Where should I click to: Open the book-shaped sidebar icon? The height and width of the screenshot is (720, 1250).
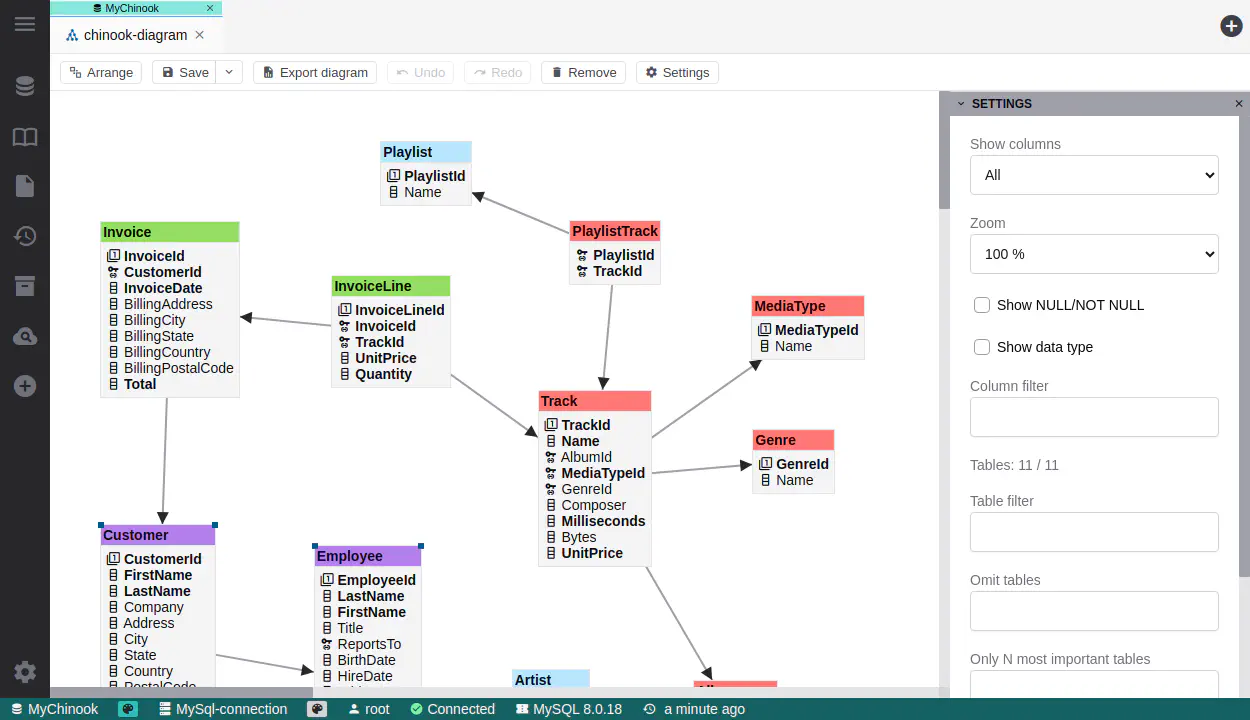tap(25, 137)
